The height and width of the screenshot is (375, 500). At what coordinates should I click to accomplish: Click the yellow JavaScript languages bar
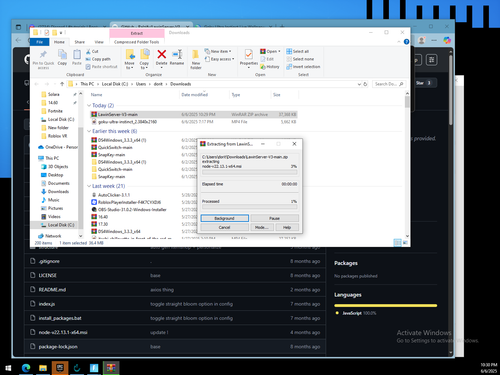click(x=386, y=305)
